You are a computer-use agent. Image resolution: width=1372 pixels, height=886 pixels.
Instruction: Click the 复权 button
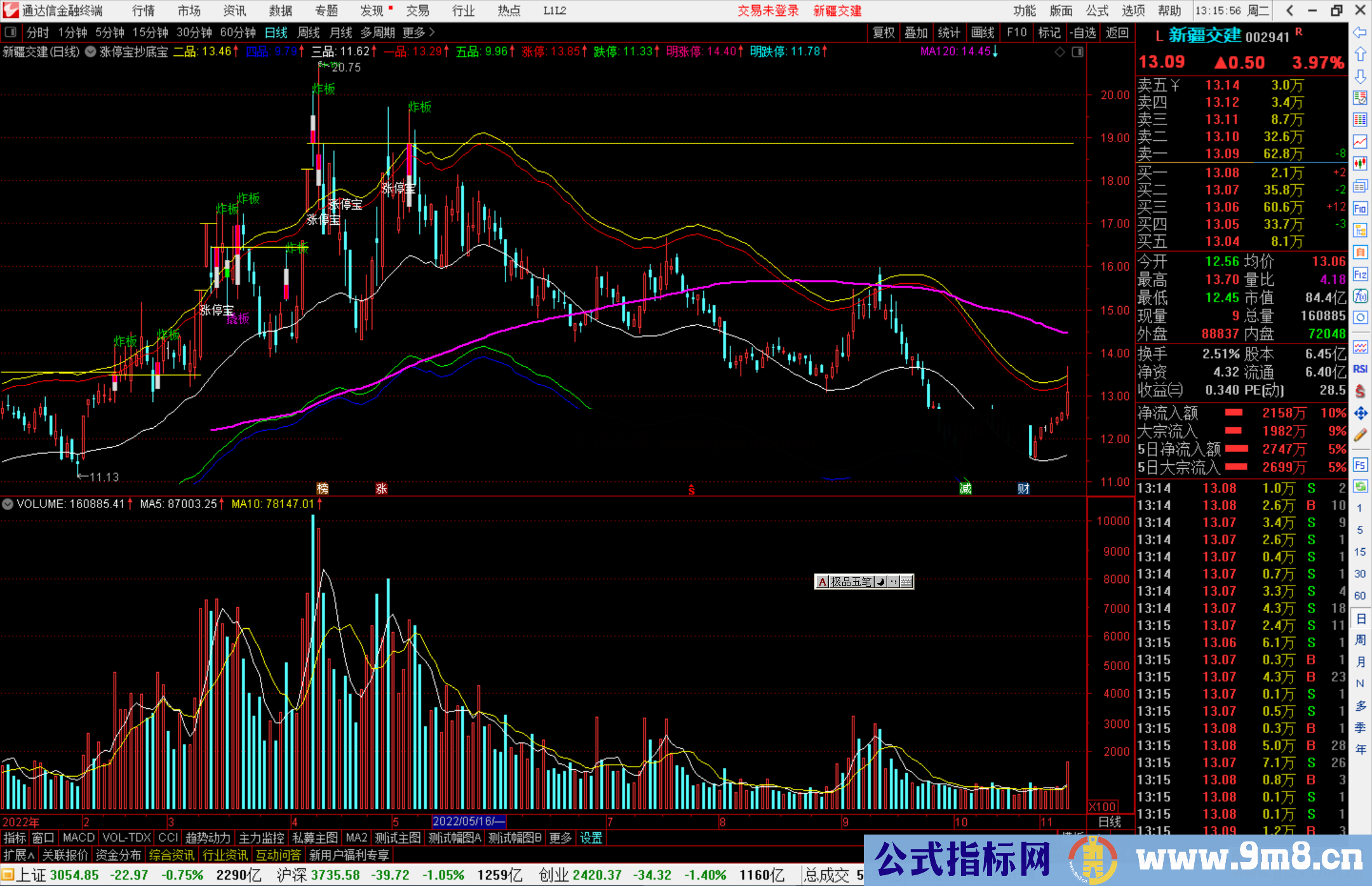tap(884, 32)
